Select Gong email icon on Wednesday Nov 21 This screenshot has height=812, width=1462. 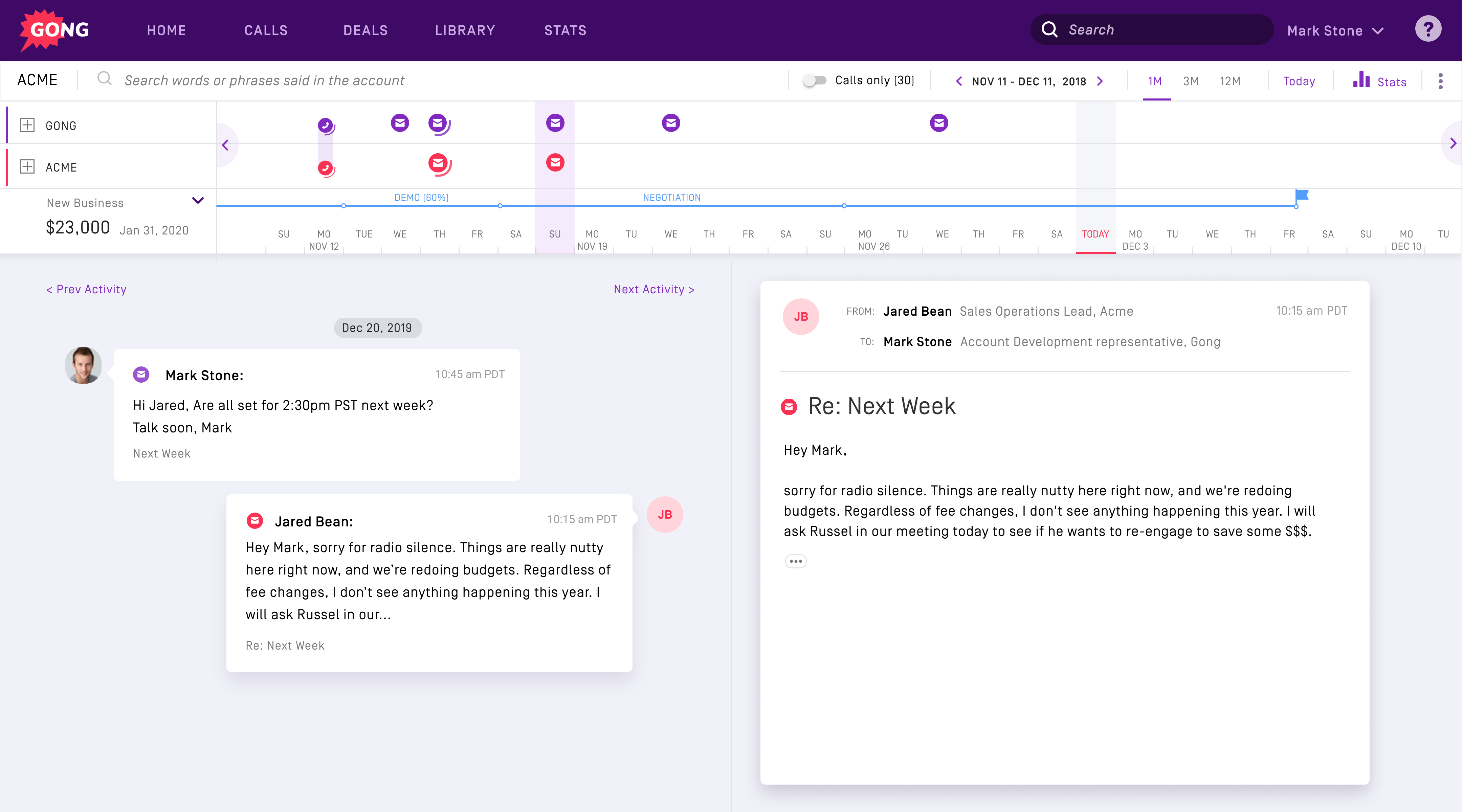(x=671, y=122)
